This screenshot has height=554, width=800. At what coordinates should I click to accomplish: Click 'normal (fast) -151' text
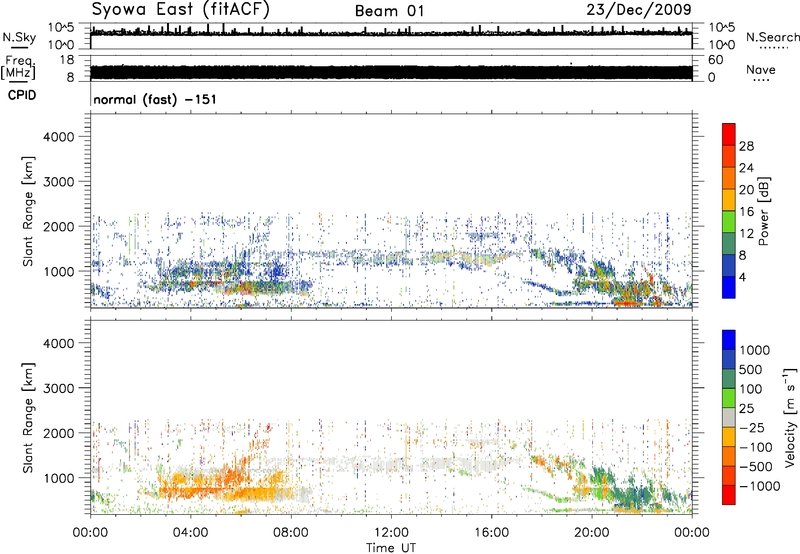(x=155, y=99)
